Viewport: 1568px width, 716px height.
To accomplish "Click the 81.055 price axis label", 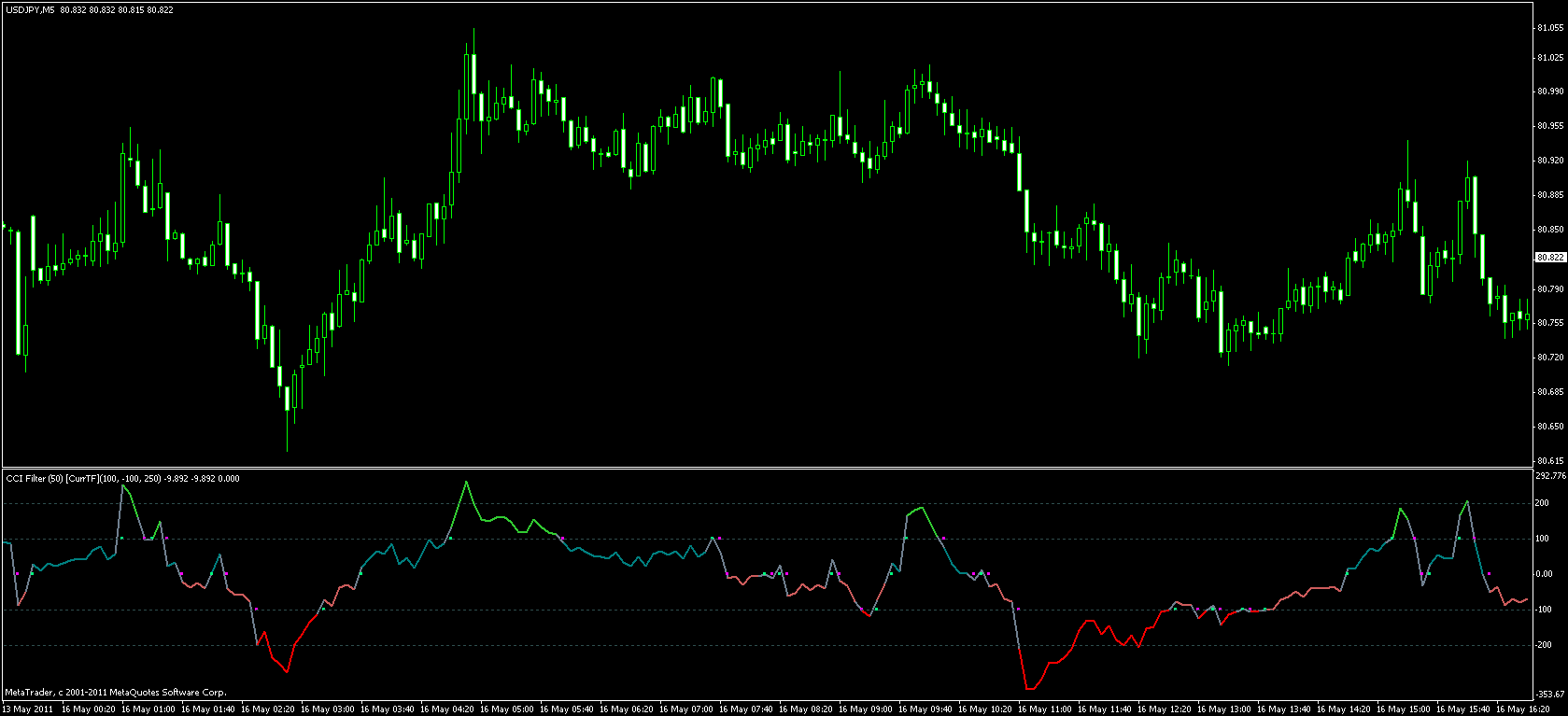I will coord(1549,28).
